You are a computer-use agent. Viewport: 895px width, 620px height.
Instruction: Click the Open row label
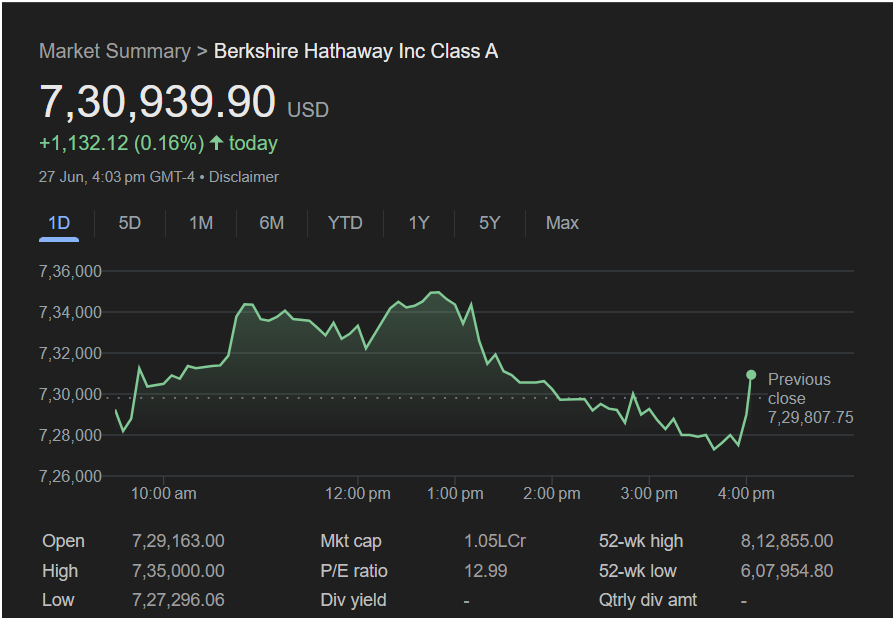tap(63, 541)
